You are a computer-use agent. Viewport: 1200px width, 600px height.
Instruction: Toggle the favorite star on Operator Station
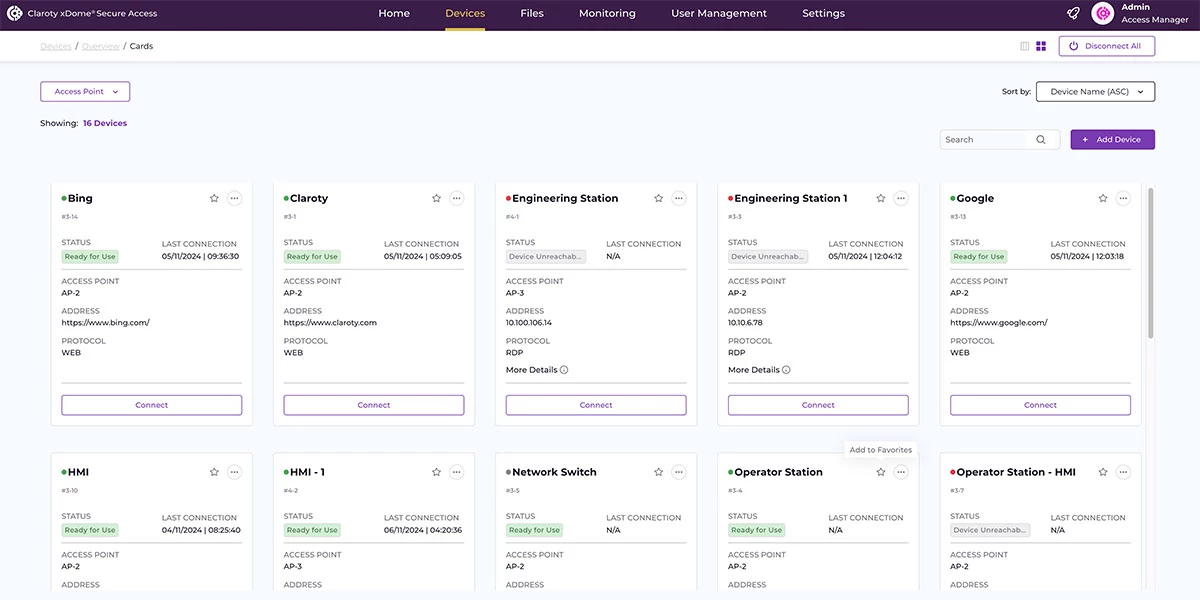(x=881, y=472)
